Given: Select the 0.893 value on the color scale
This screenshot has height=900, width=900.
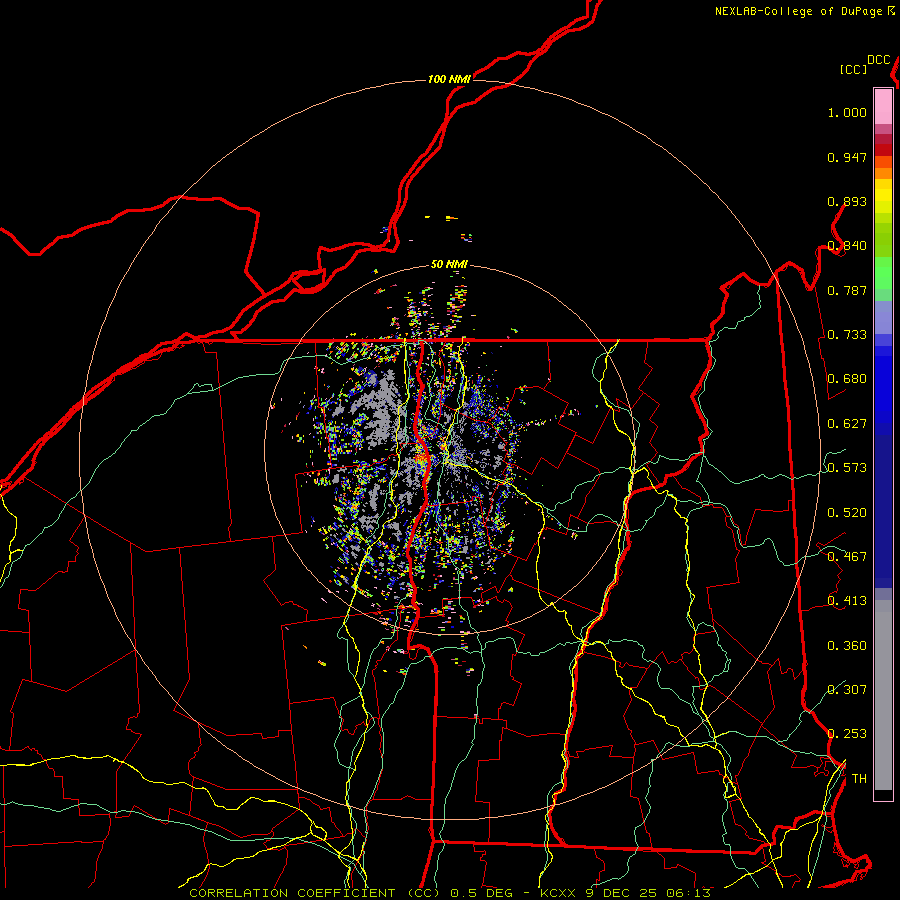Looking at the screenshot, I should pyautogui.click(x=847, y=201).
